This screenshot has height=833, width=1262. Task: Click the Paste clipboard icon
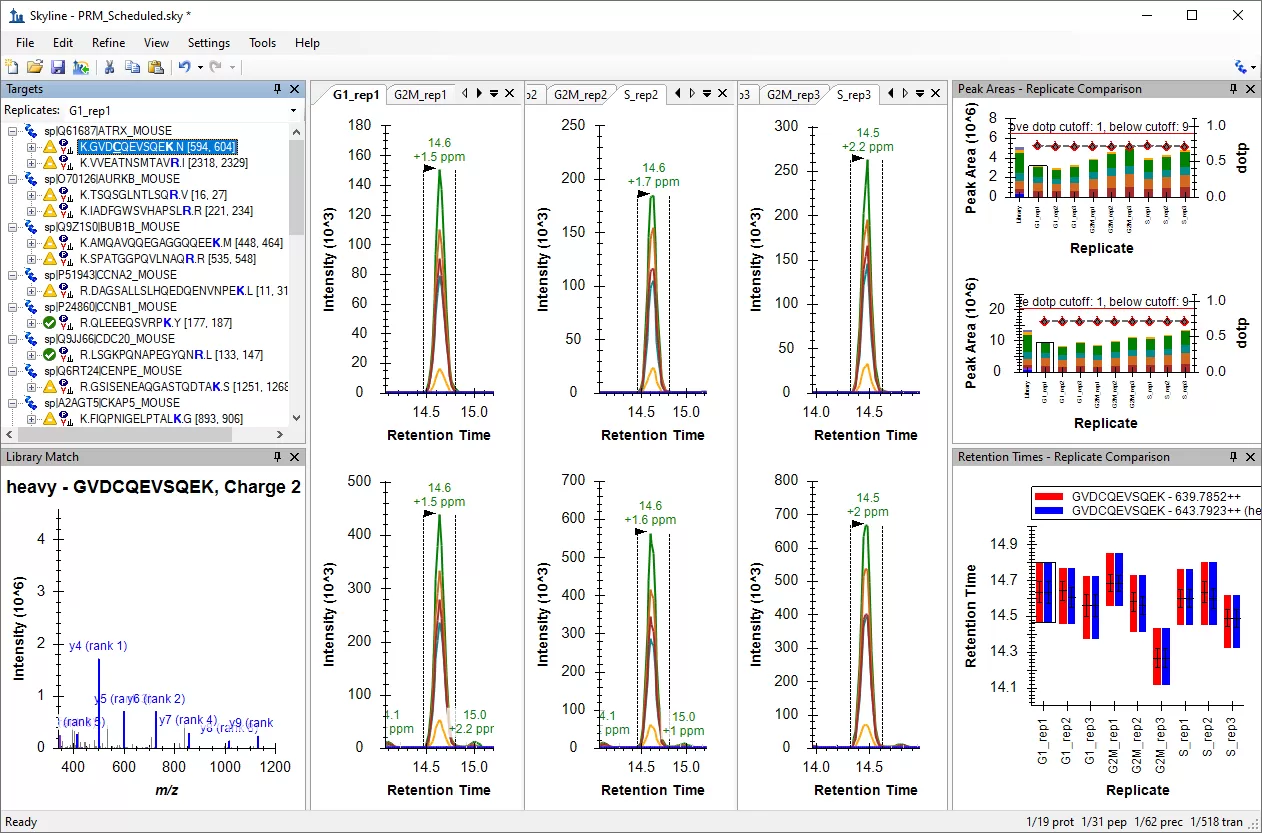pos(155,67)
